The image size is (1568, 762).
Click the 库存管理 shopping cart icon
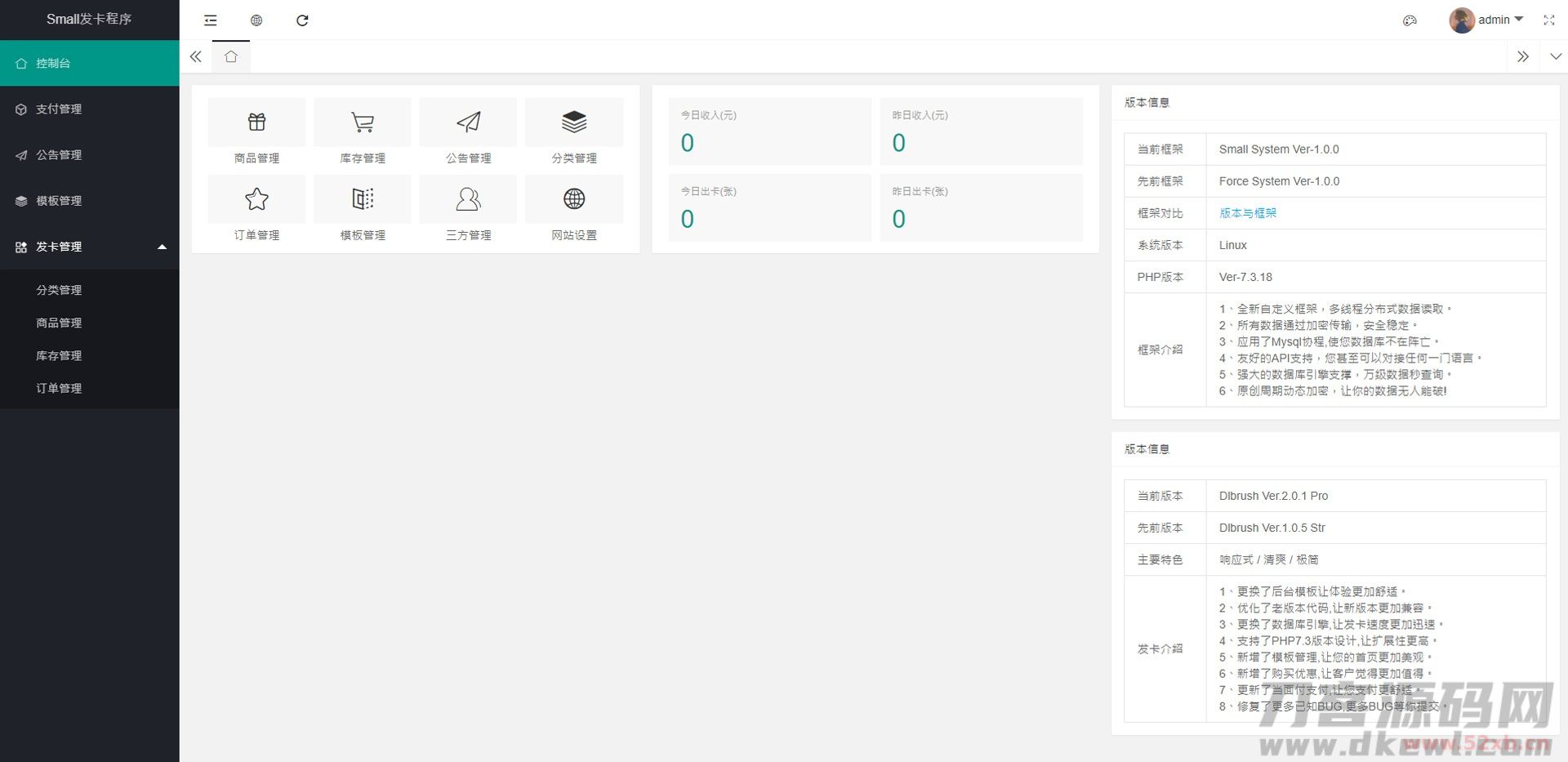point(362,121)
